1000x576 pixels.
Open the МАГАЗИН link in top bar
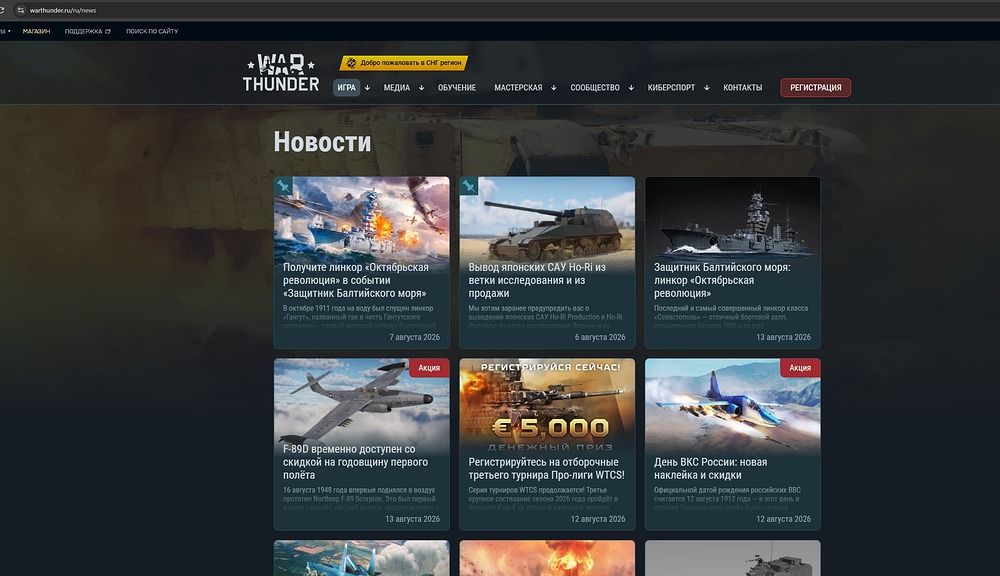point(36,31)
